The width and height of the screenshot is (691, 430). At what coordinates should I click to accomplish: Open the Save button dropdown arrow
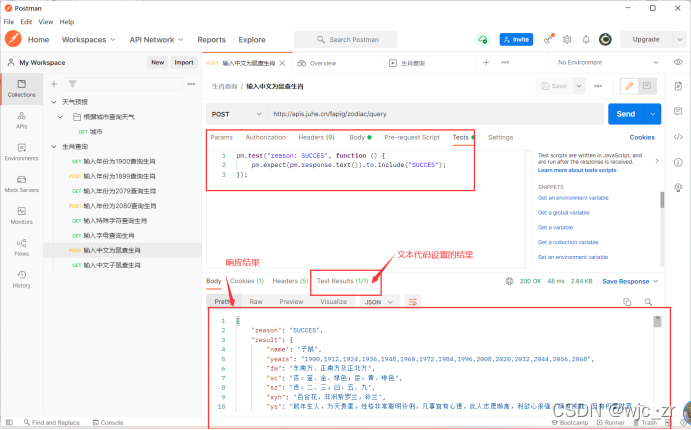click(x=579, y=86)
